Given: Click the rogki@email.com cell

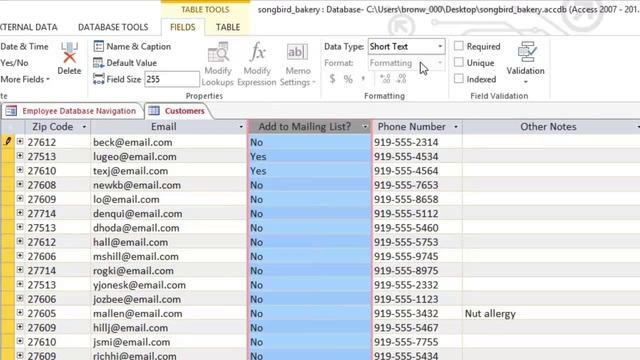Looking at the screenshot, I should 169,271.
